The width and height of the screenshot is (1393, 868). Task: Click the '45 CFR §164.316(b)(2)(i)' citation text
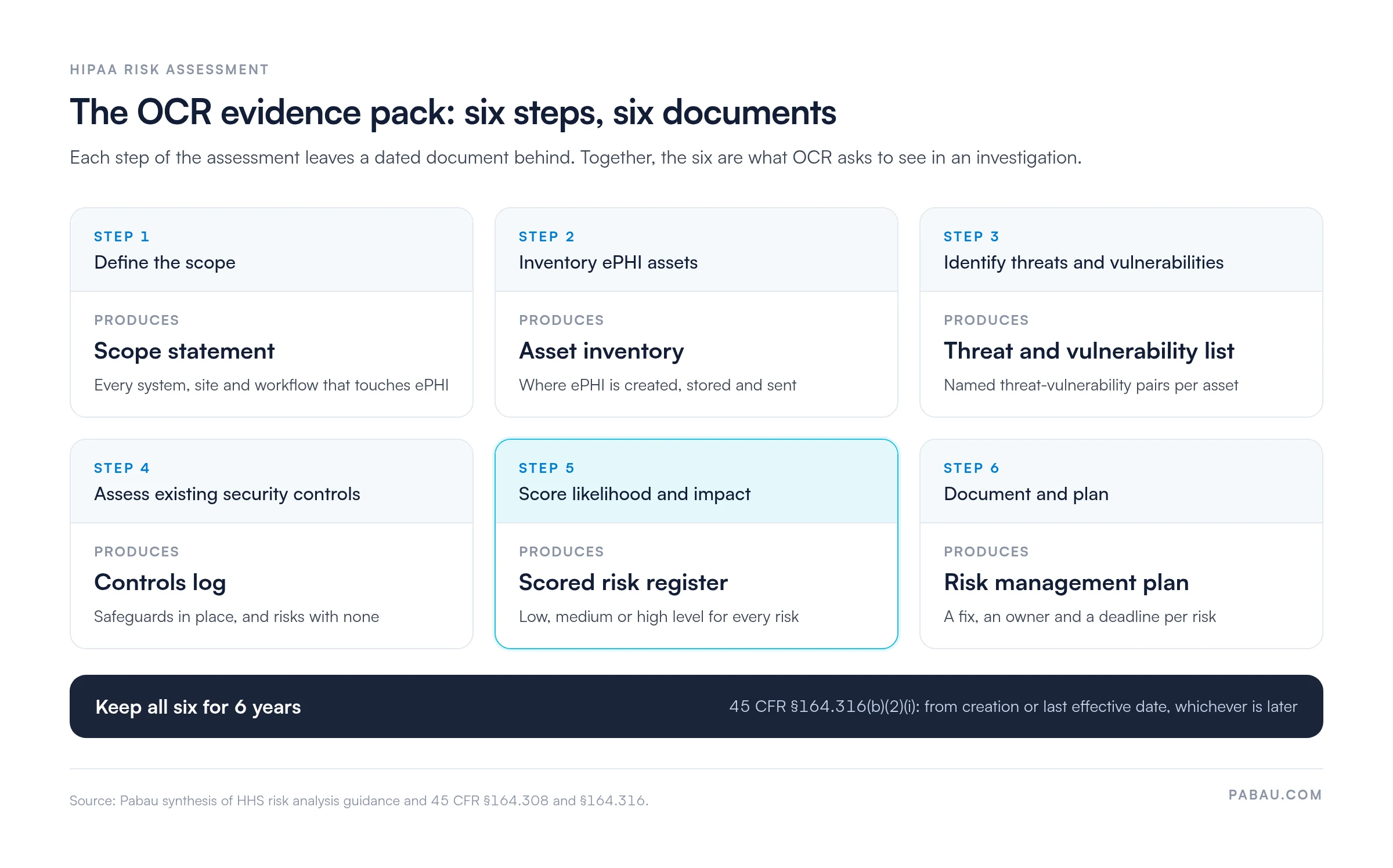(x=824, y=707)
